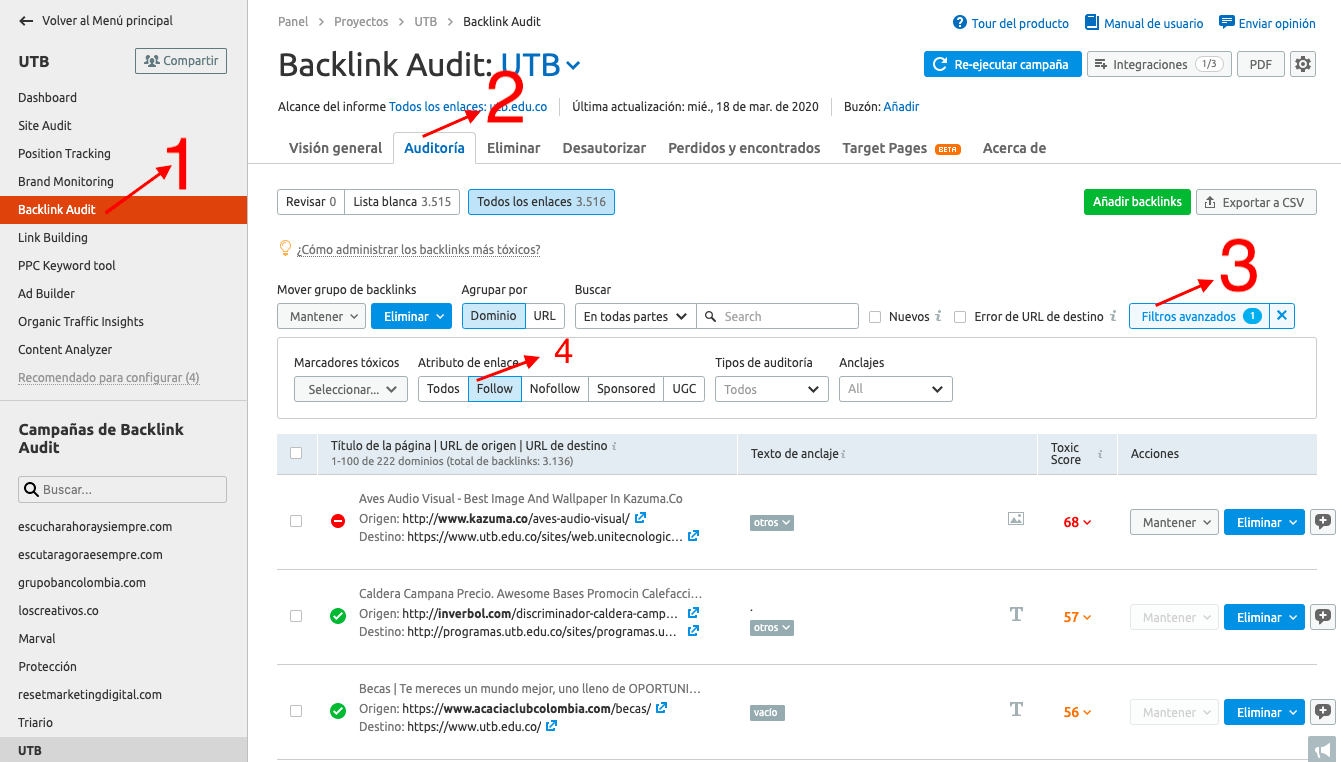This screenshot has height=762, width=1341.
Task: Open the image anchor icon on the kazuma.co row
Action: (1016, 518)
